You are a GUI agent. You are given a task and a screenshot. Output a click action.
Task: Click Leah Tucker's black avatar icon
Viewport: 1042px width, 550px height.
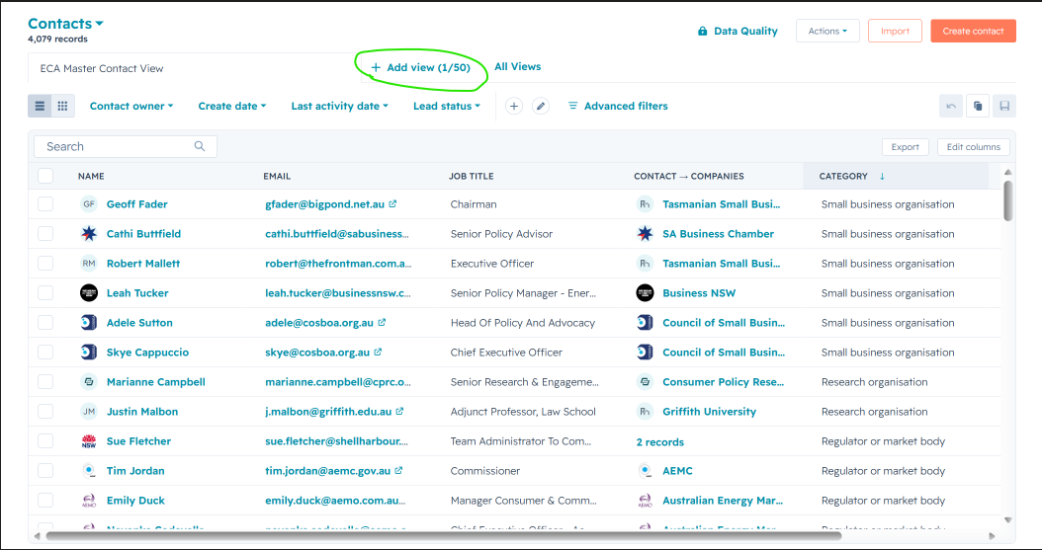[x=88, y=293]
